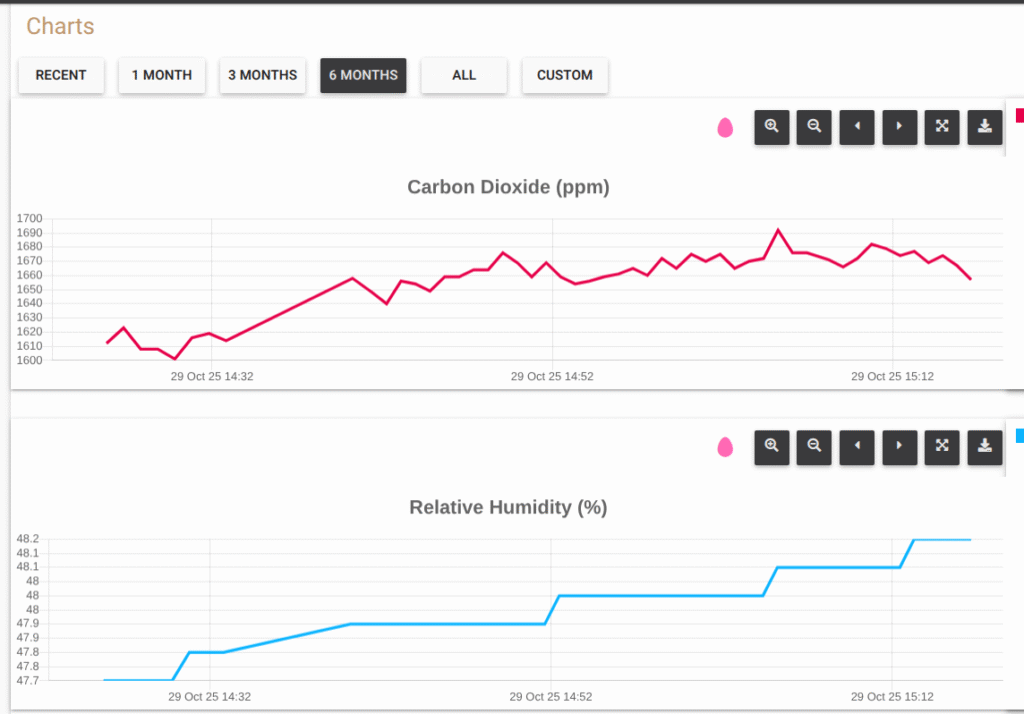Zoom in on Carbon Dioxide chart
This screenshot has width=1024, height=714.
(x=772, y=127)
